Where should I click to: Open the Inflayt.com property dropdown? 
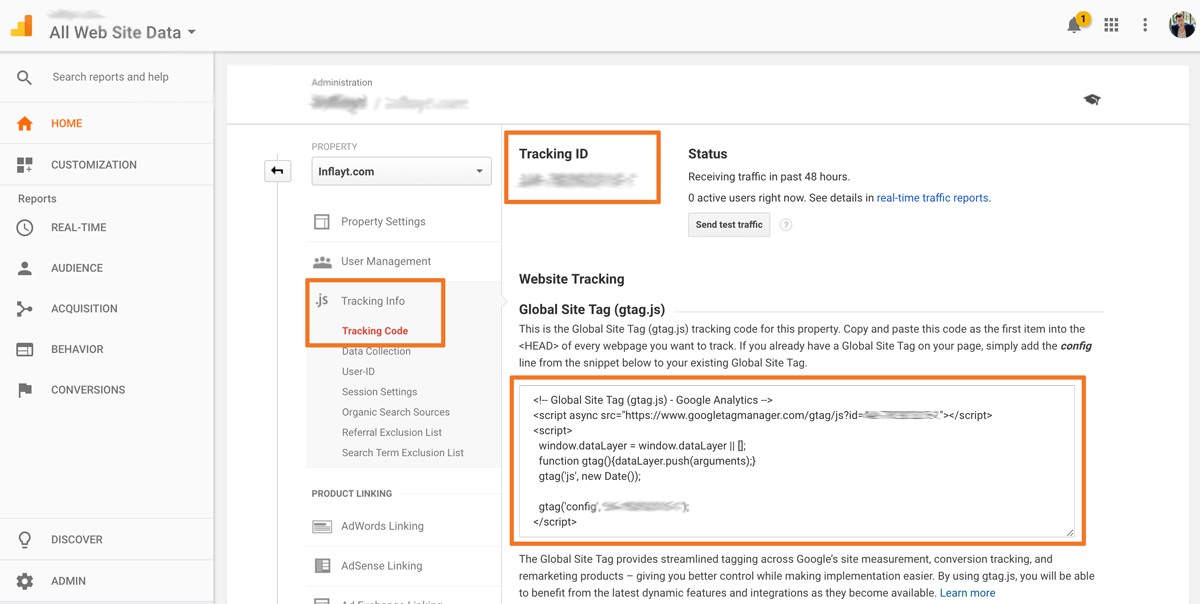pos(401,171)
